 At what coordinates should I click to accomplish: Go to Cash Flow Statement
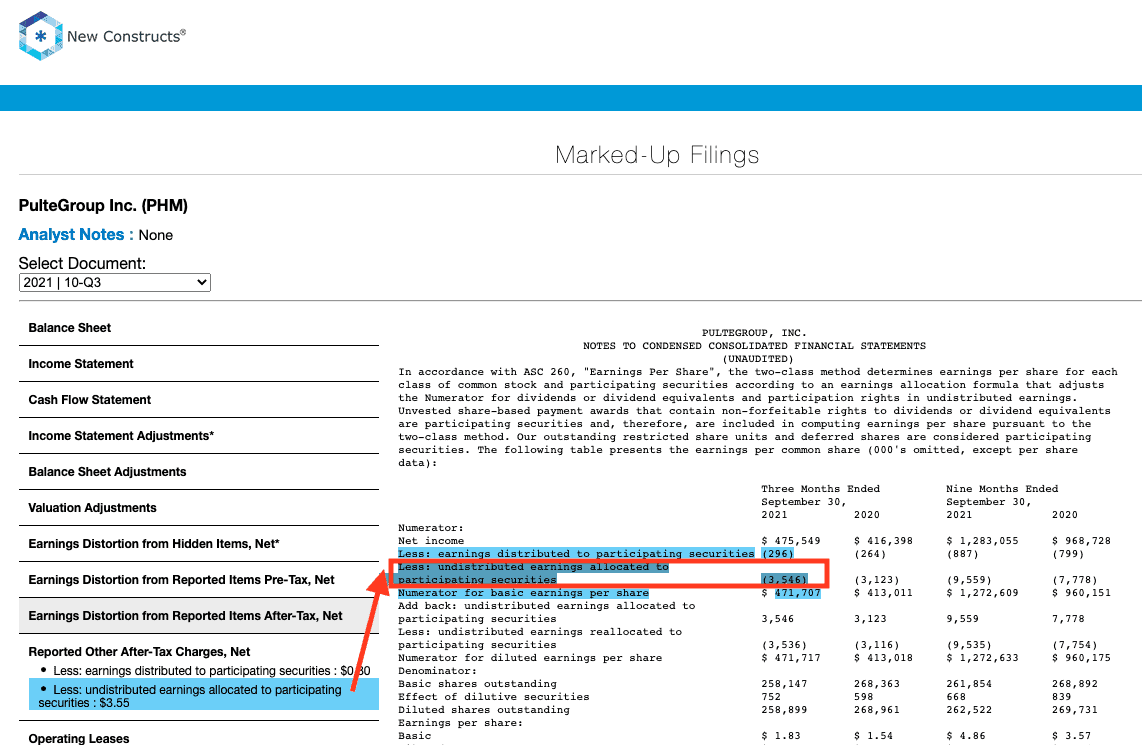click(x=90, y=400)
